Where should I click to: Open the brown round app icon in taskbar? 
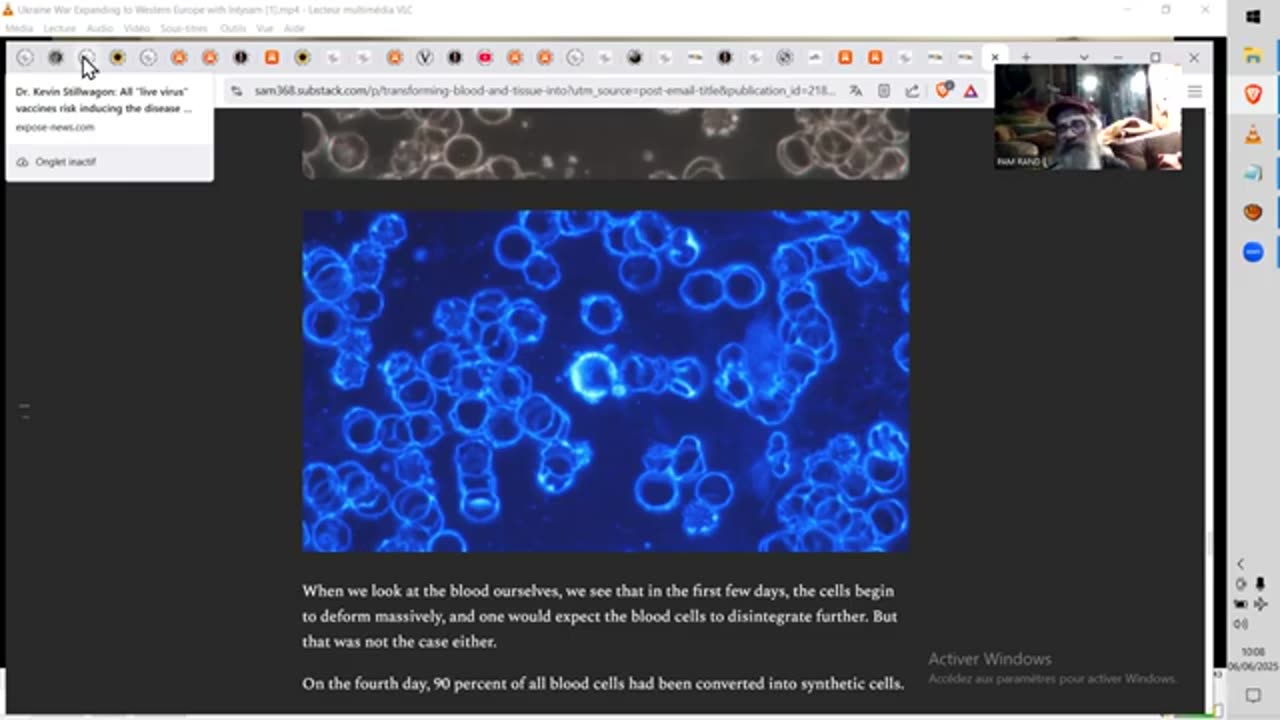tap(1253, 212)
